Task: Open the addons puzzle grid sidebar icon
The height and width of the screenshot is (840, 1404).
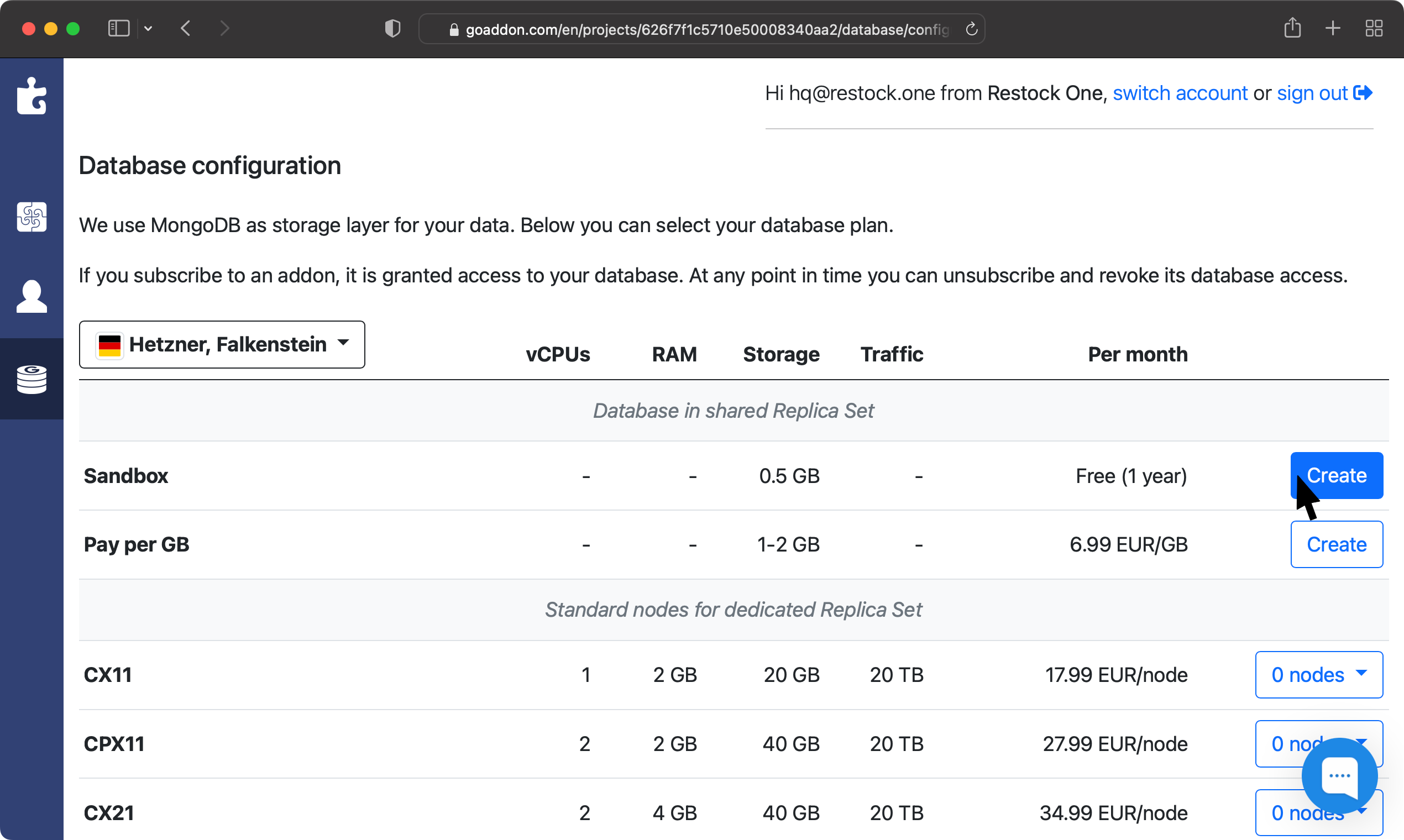Action: (x=32, y=217)
